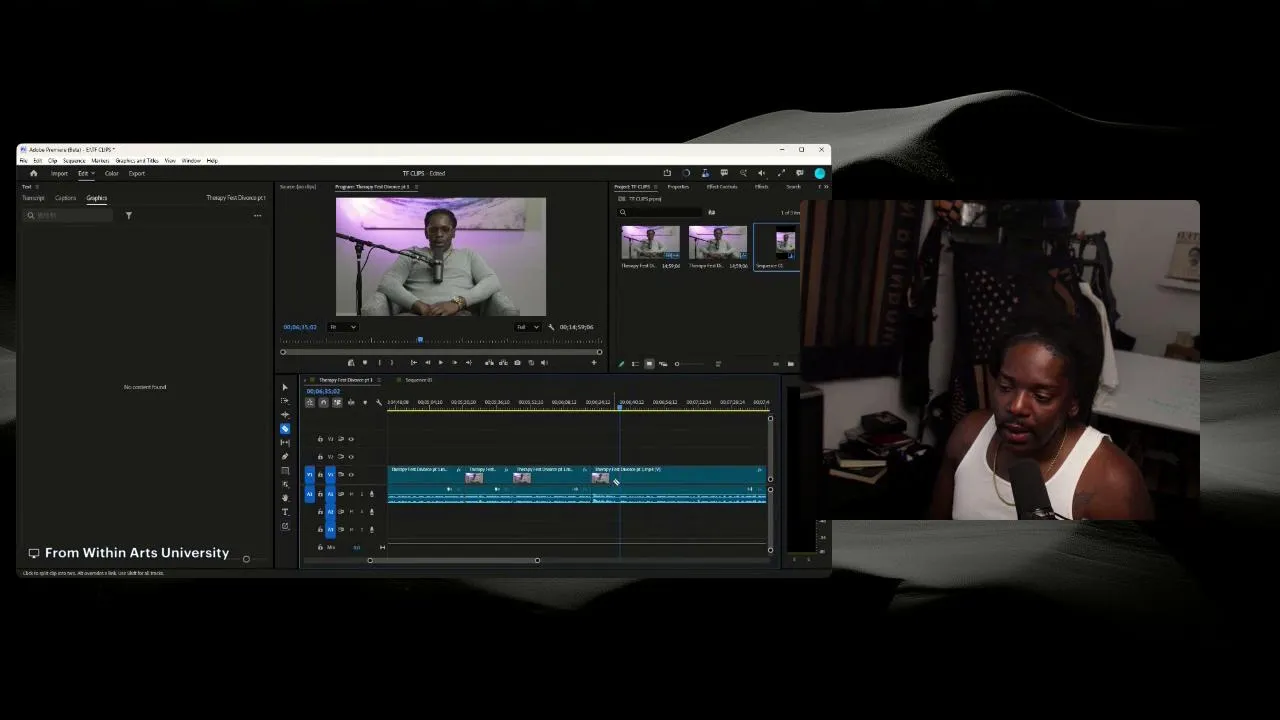
Task: Select the Track Select Forward tool
Action: tap(285, 401)
